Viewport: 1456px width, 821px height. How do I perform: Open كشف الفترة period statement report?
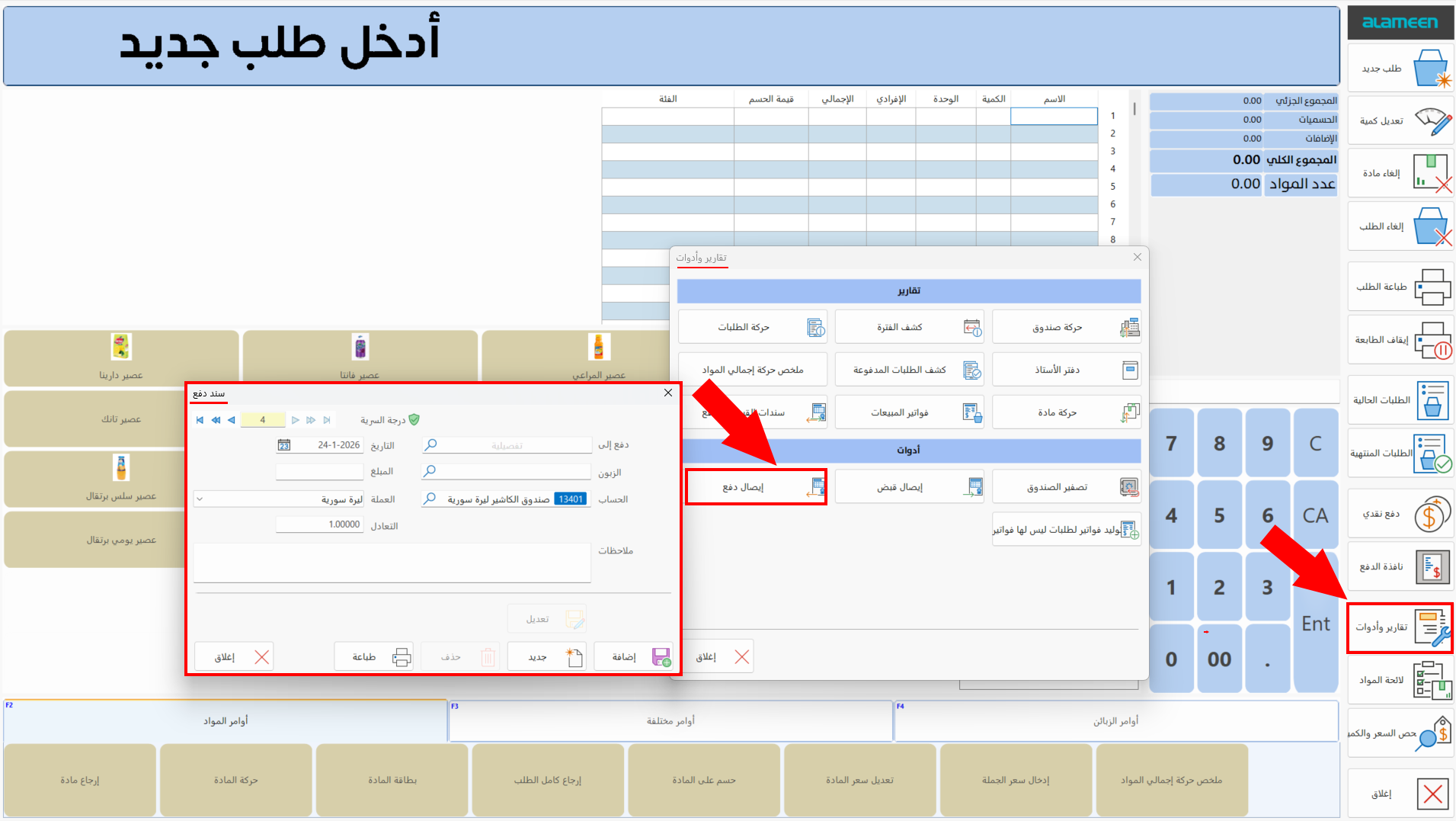click(x=909, y=328)
